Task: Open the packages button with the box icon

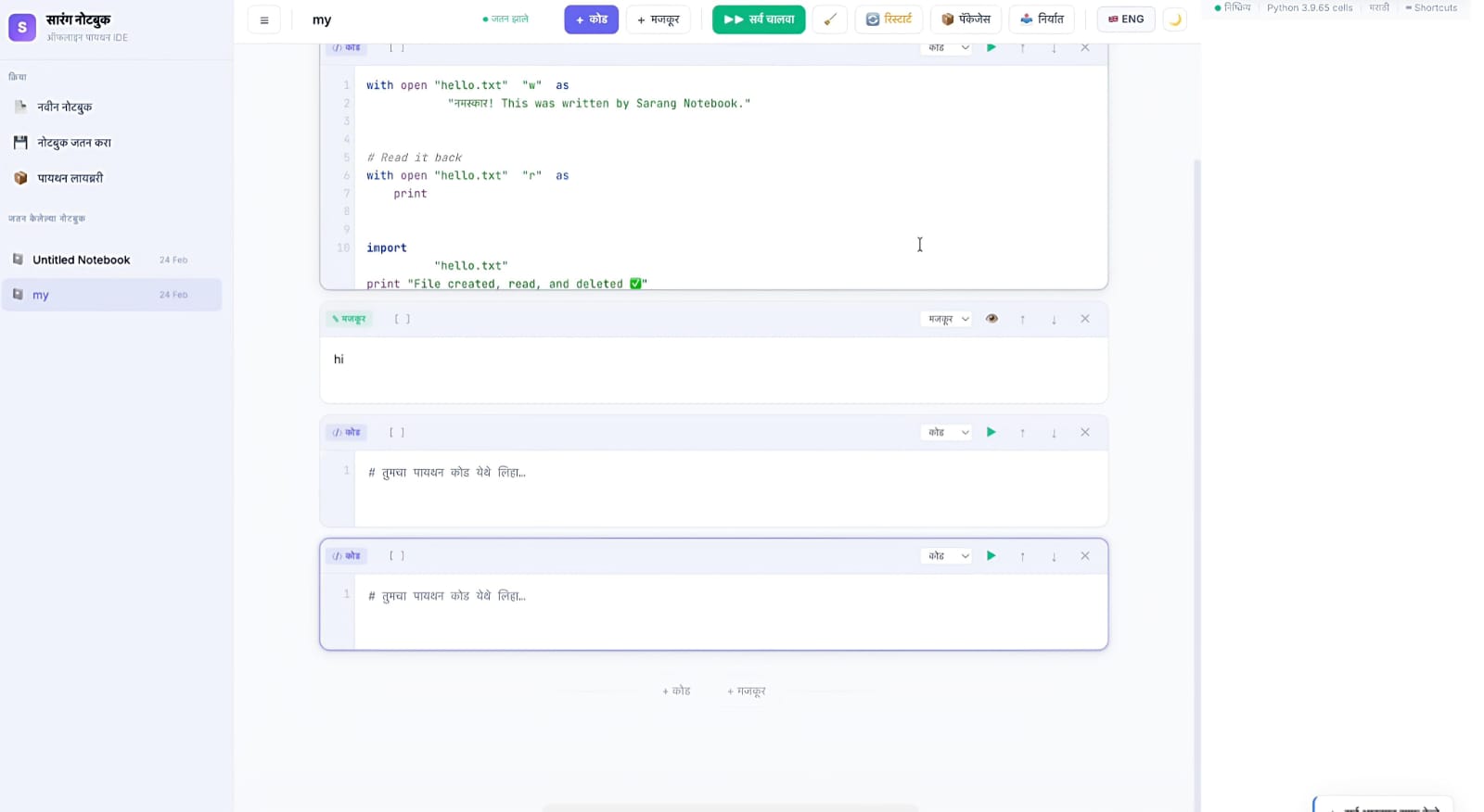Action: click(966, 19)
